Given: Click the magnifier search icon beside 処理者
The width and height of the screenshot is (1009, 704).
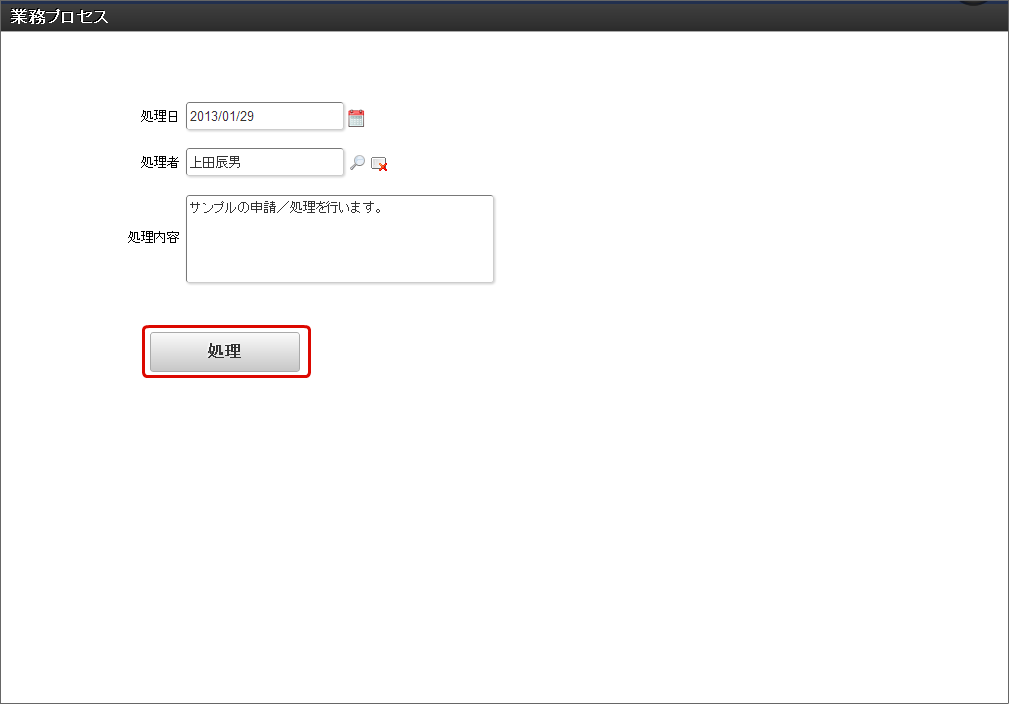Looking at the screenshot, I should (x=357, y=163).
